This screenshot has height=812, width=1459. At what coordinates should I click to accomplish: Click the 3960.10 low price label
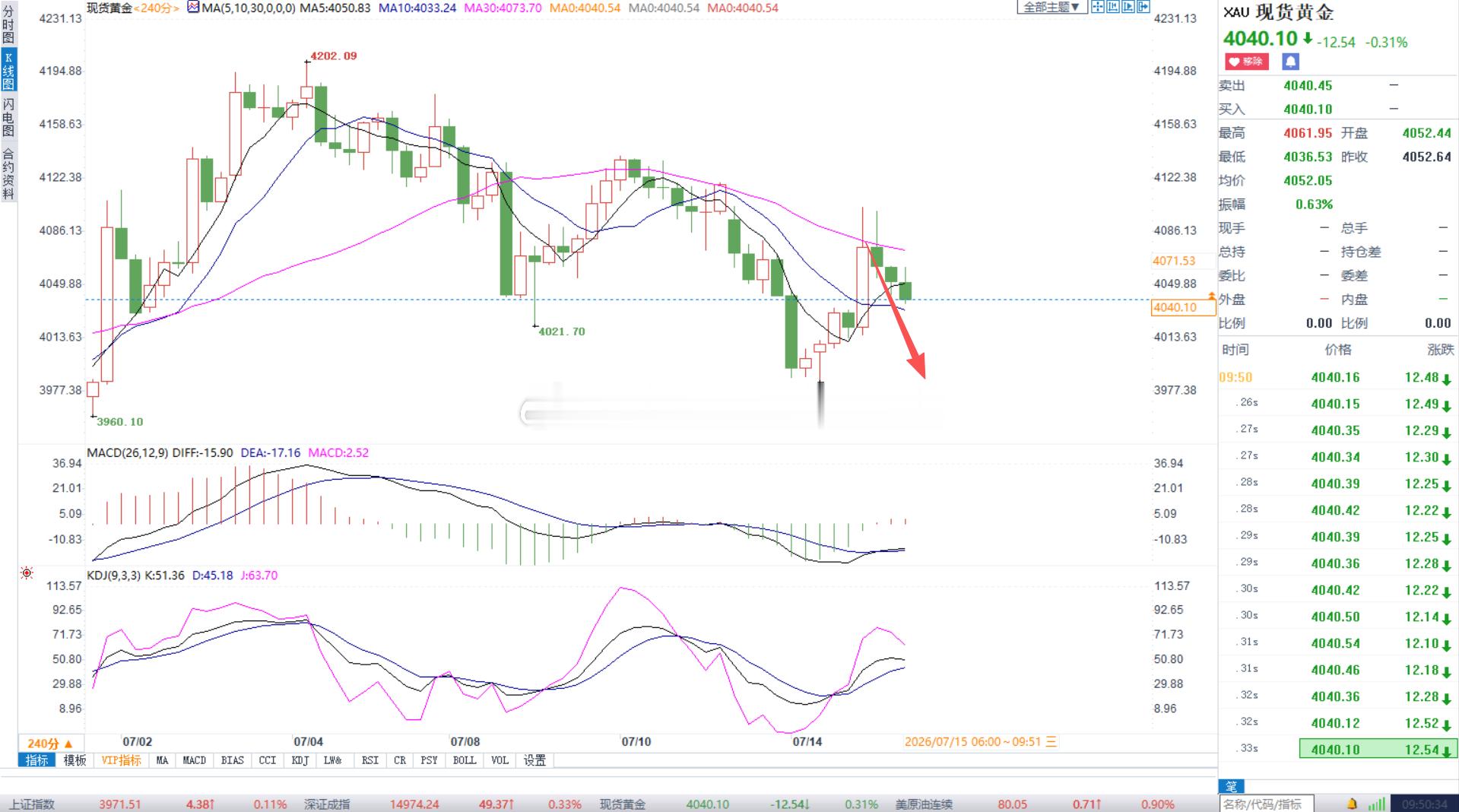point(119,422)
